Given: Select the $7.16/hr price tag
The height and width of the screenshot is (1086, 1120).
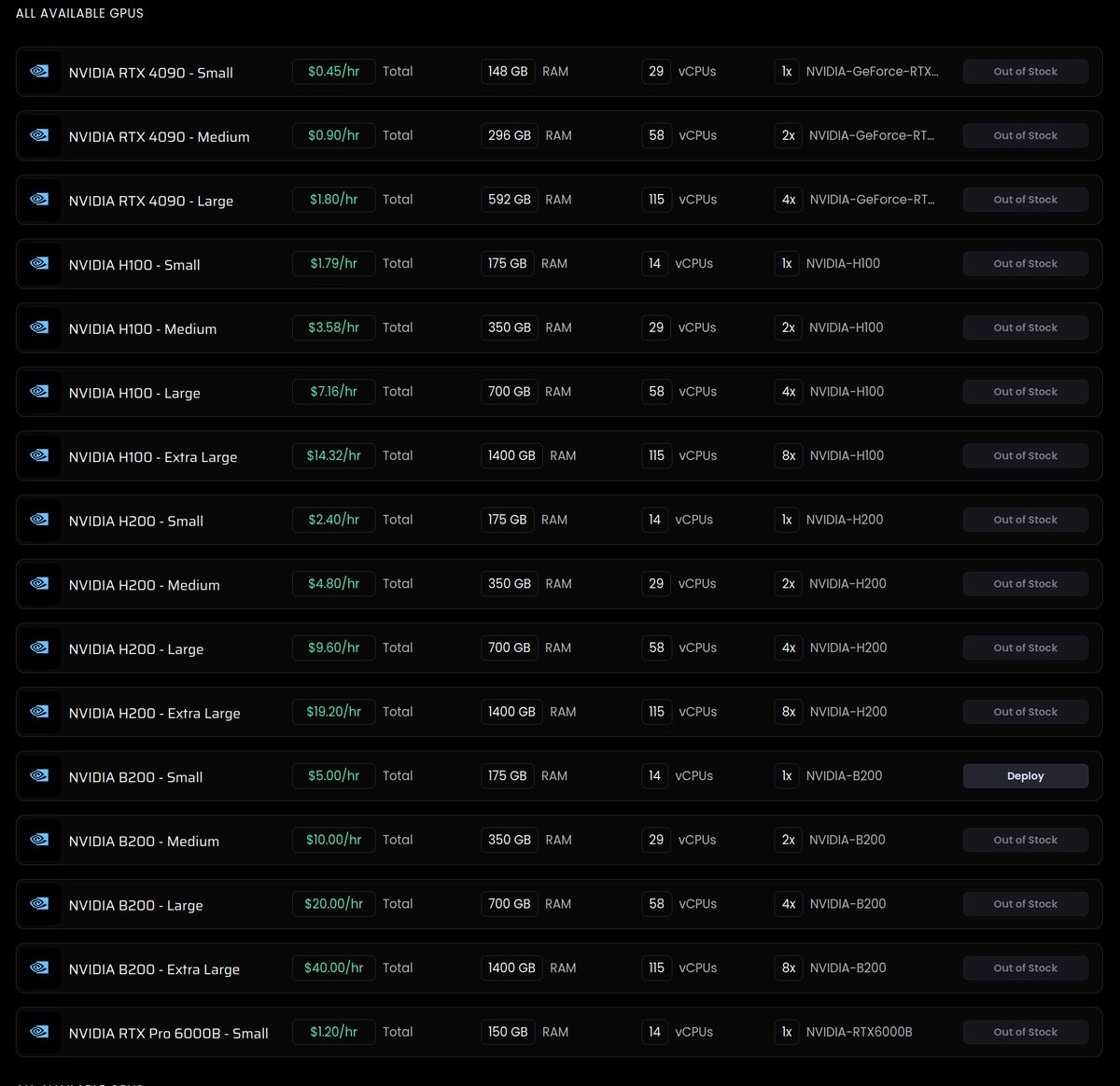Looking at the screenshot, I should (x=333, y=392).
